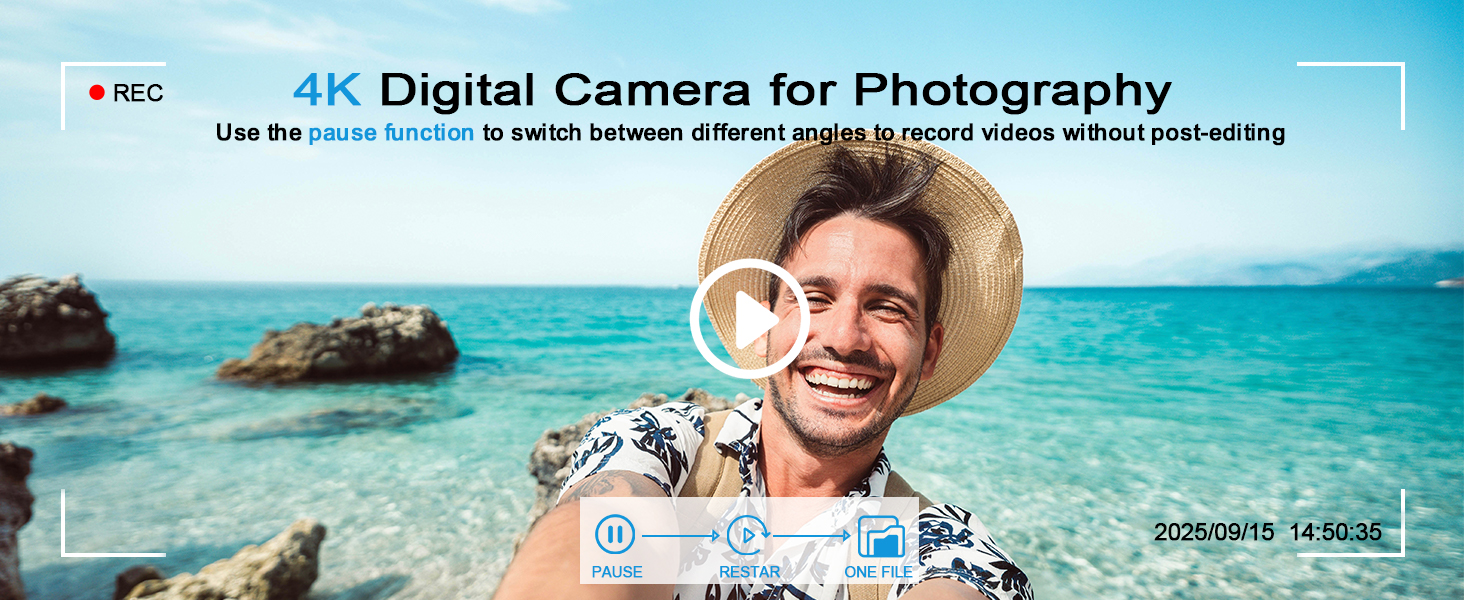Click the blue pause circle icon
The width and height of the screenshot is (1464, 600).
pyautogui.click(x=615, y=535)
